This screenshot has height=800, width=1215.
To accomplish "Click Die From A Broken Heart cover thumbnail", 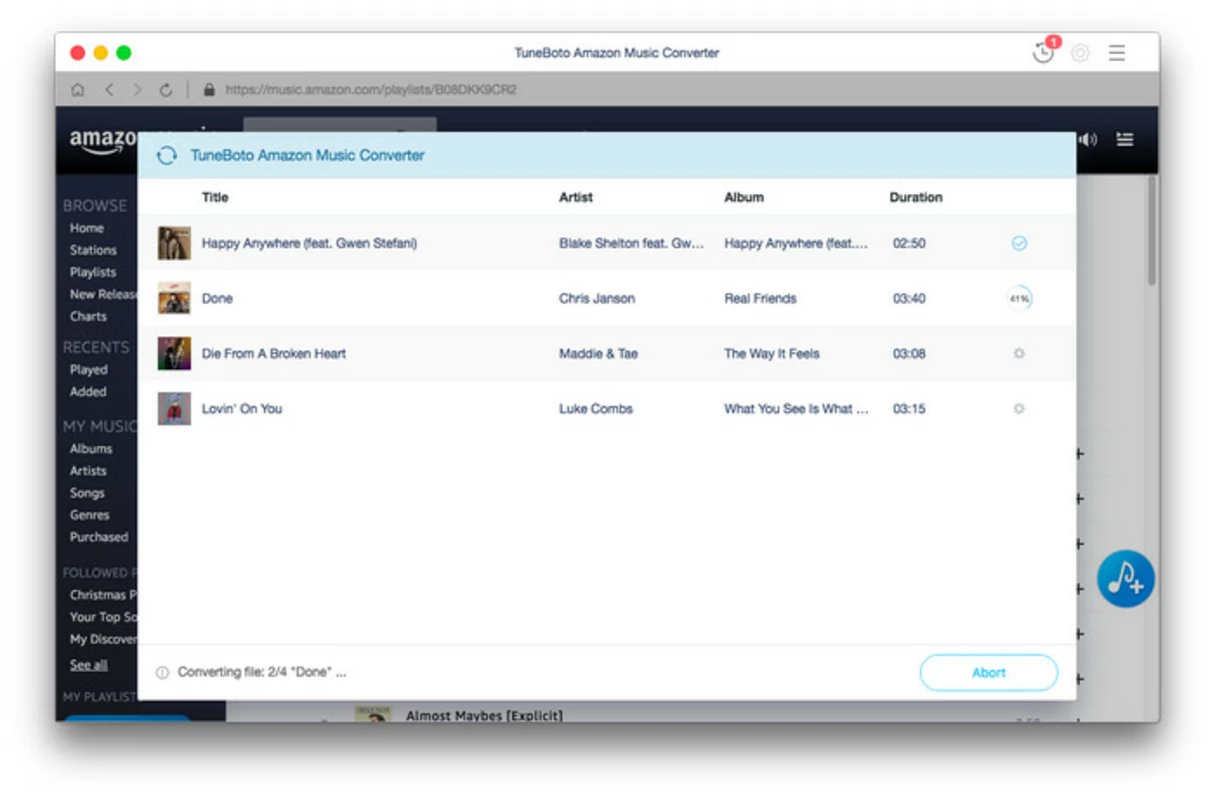I will click(x=174, y=353).
